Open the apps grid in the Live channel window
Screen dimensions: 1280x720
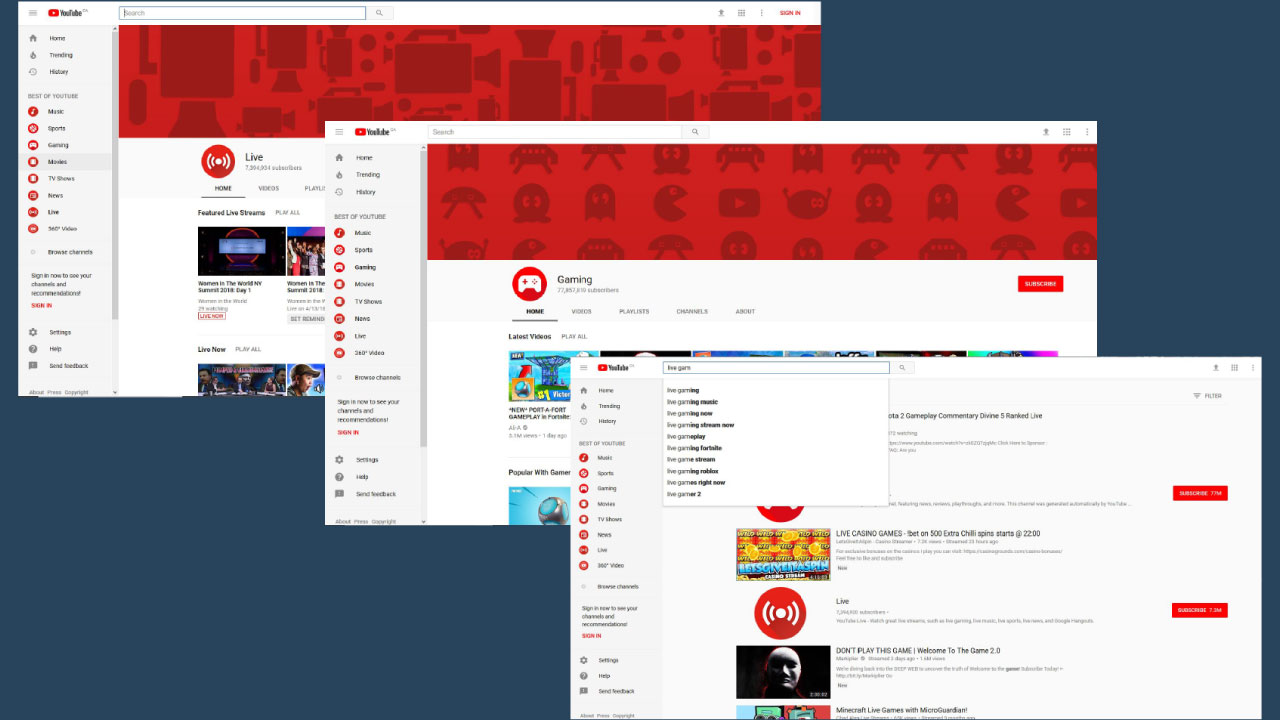point(741,13)
